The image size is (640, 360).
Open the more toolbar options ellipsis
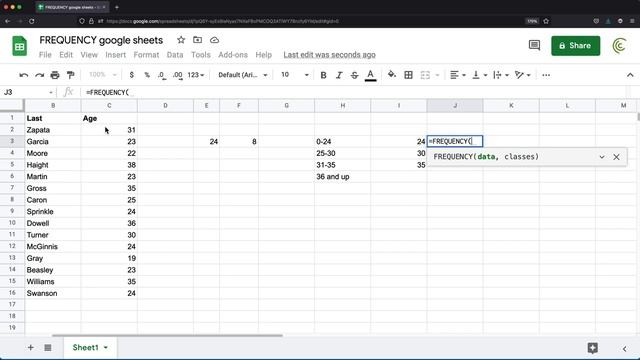point(546,75)
